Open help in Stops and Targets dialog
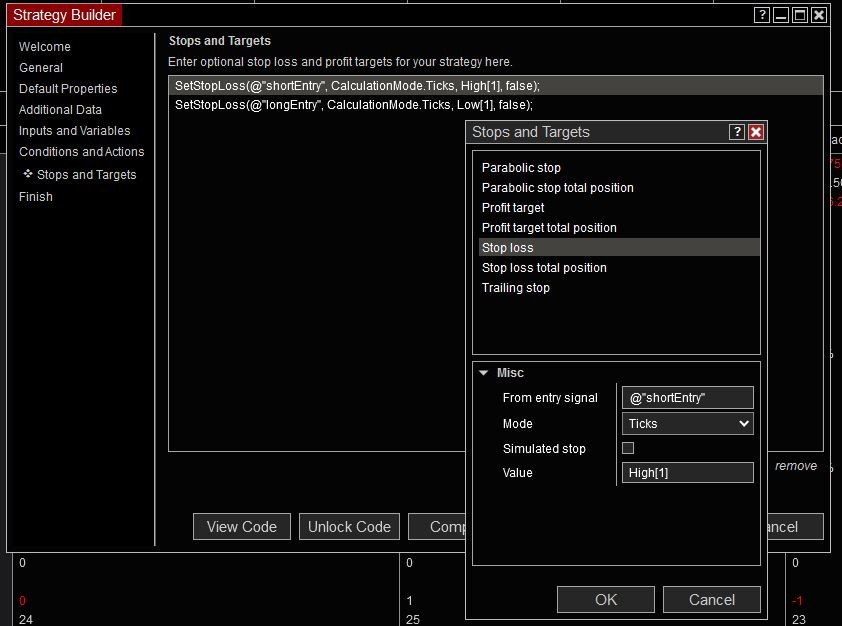 coord(737,132)
